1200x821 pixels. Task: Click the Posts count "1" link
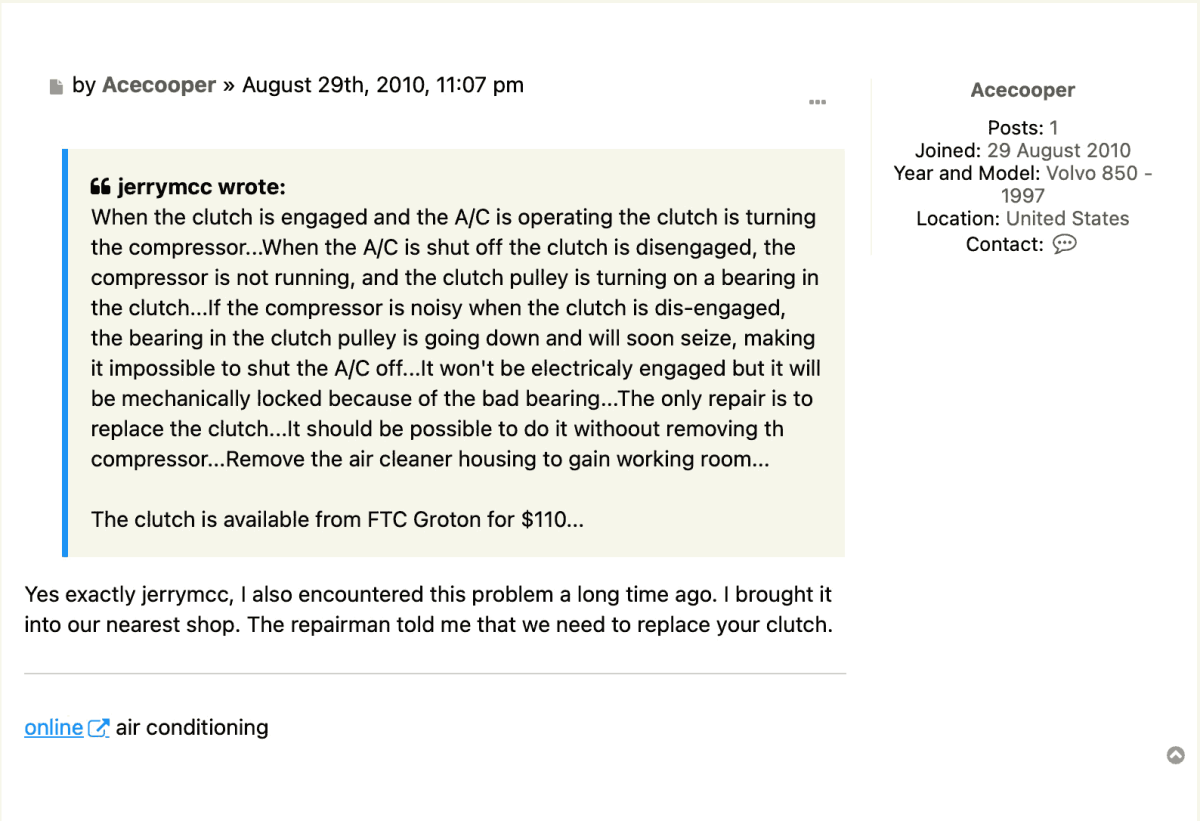[x=1054, y=128]
